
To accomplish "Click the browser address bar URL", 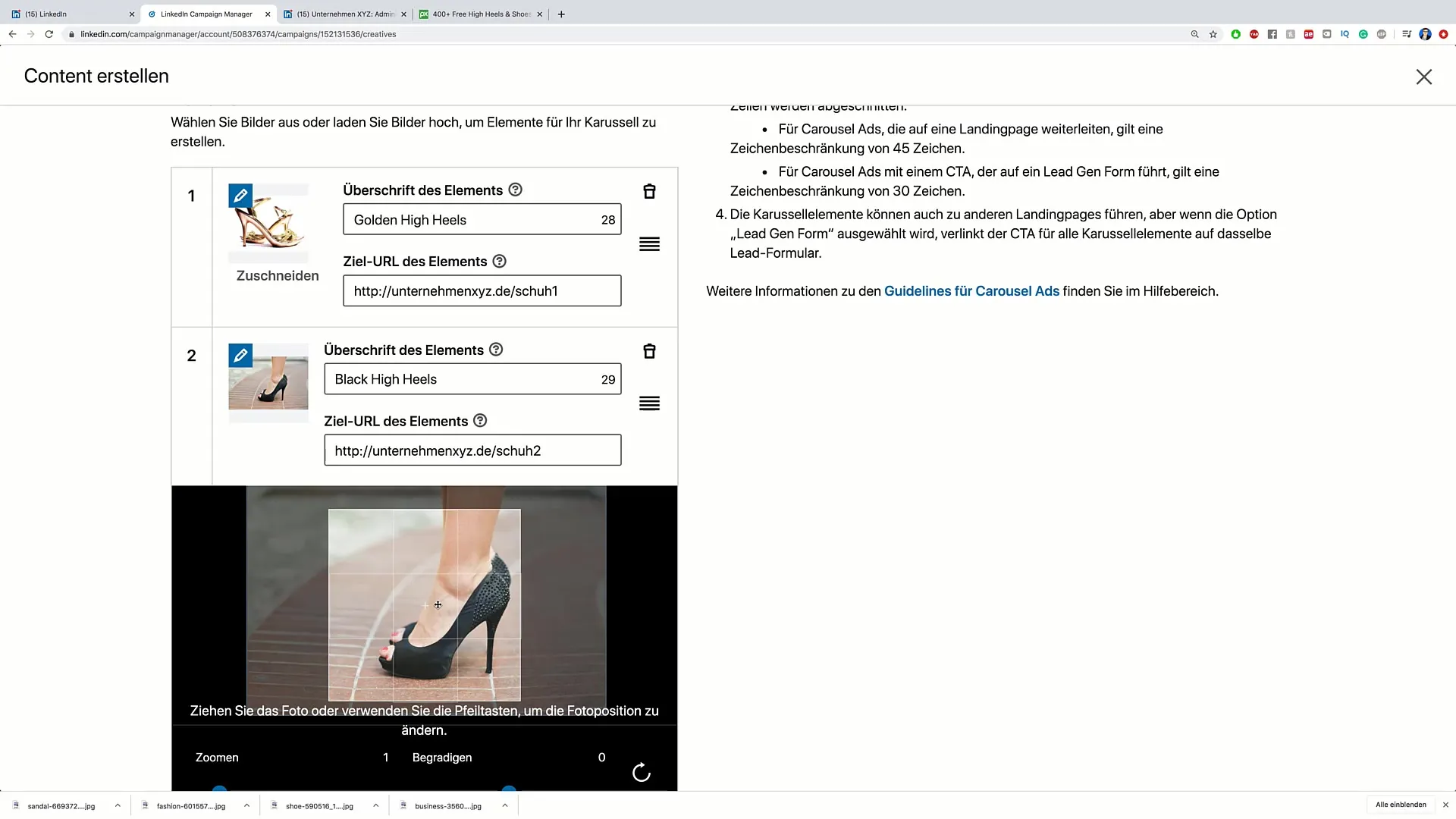I will pos(238,34).
